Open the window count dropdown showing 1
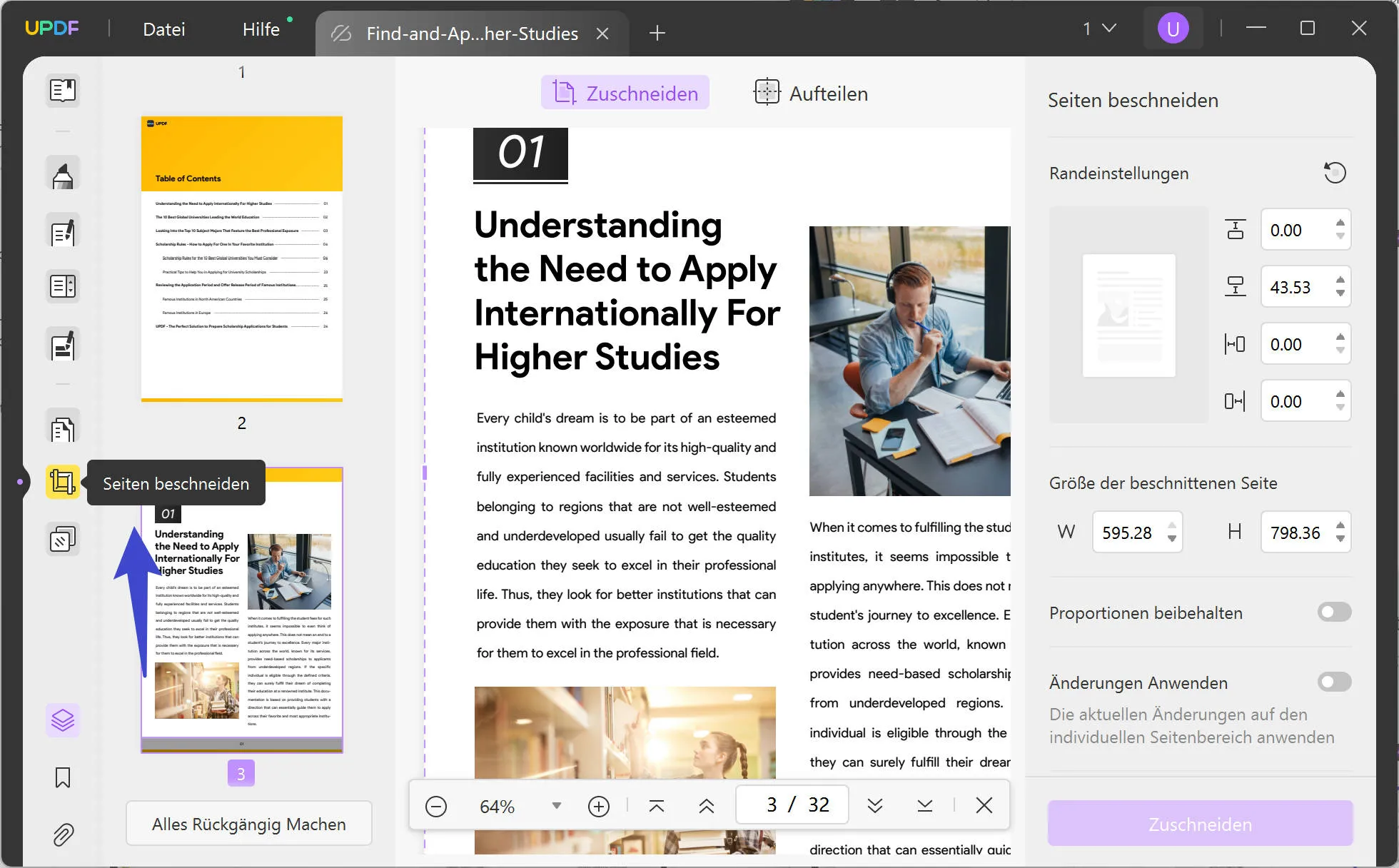Image resolution: width=1399 pixels, height=868 pixels. 1099,29
